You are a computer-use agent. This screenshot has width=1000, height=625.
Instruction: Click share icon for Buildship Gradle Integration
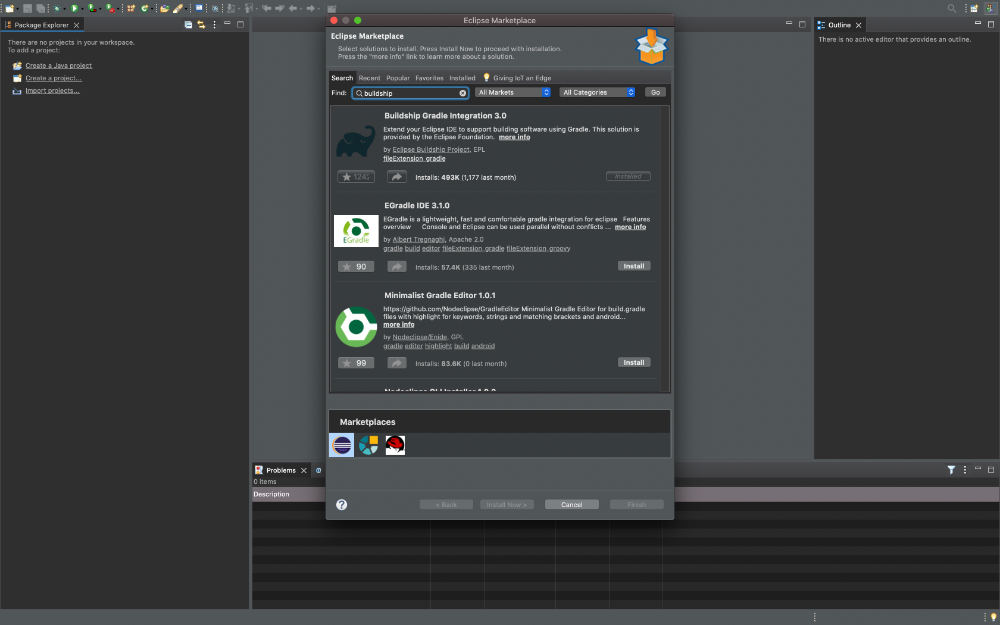point(397,177)
